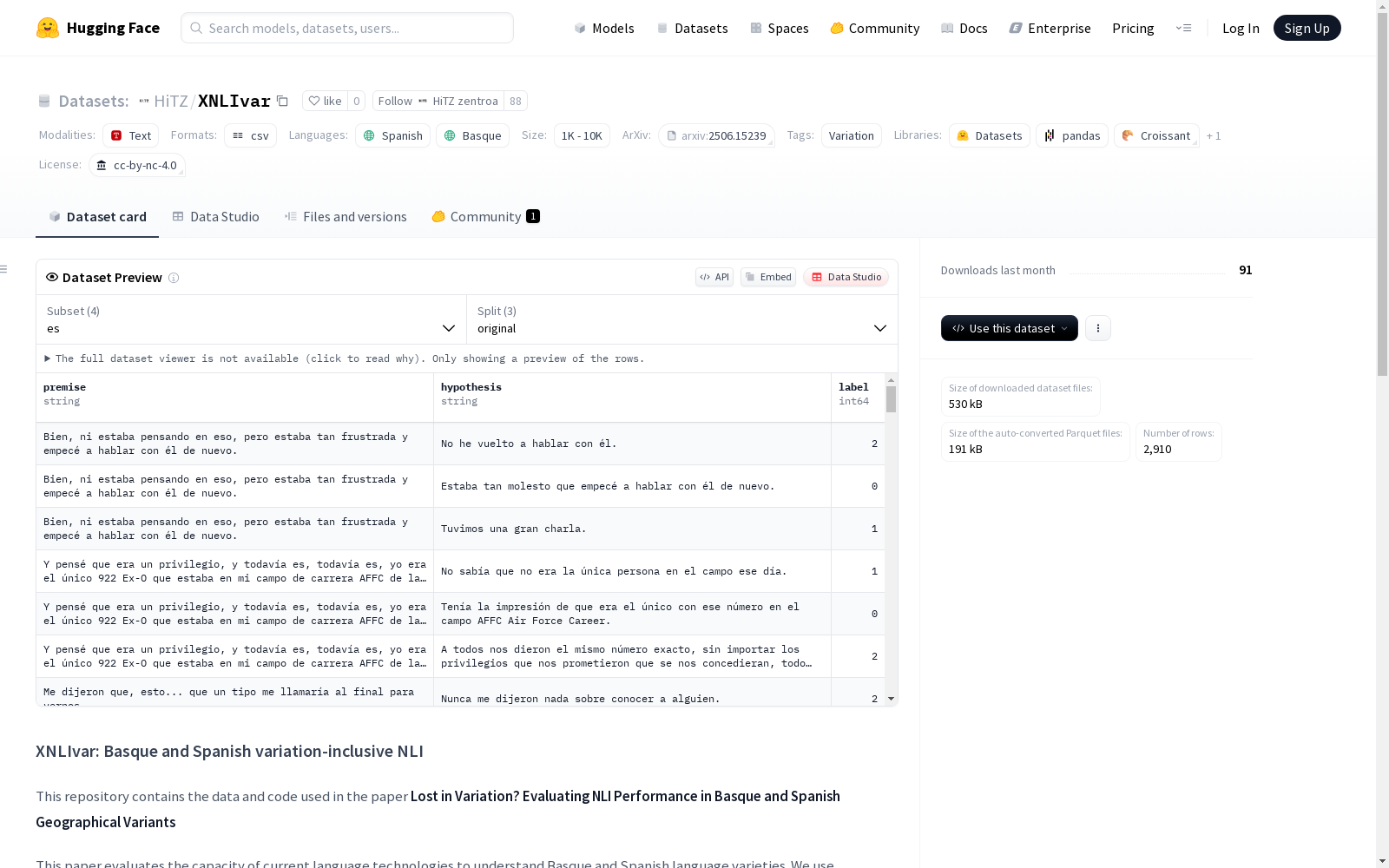The width and height of the screenshot is (1389, 868).
Task: Open the Docs navigation item
Action: coord(964,28)
